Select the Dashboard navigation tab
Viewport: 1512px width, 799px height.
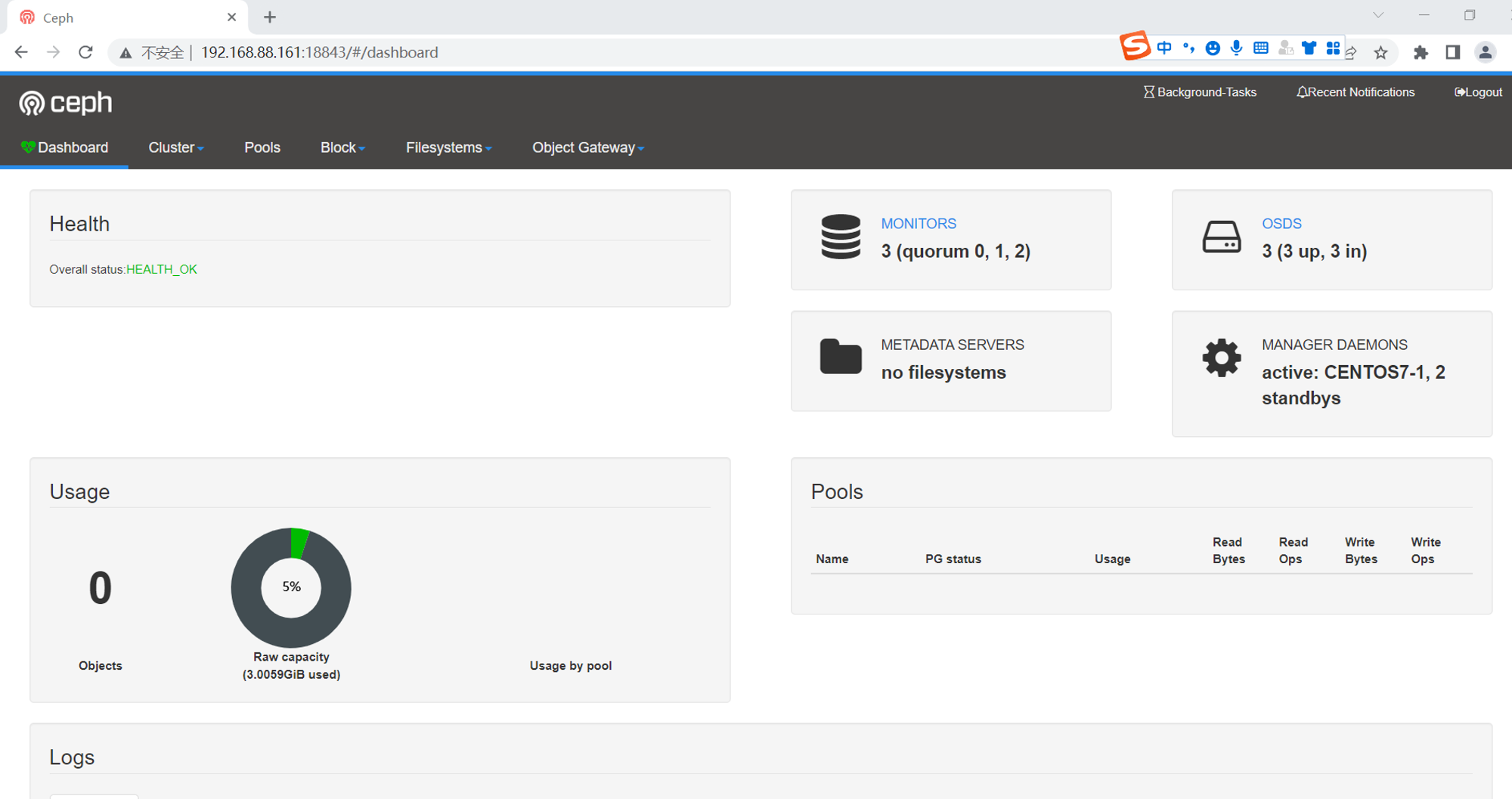click(x=65, y=147)
